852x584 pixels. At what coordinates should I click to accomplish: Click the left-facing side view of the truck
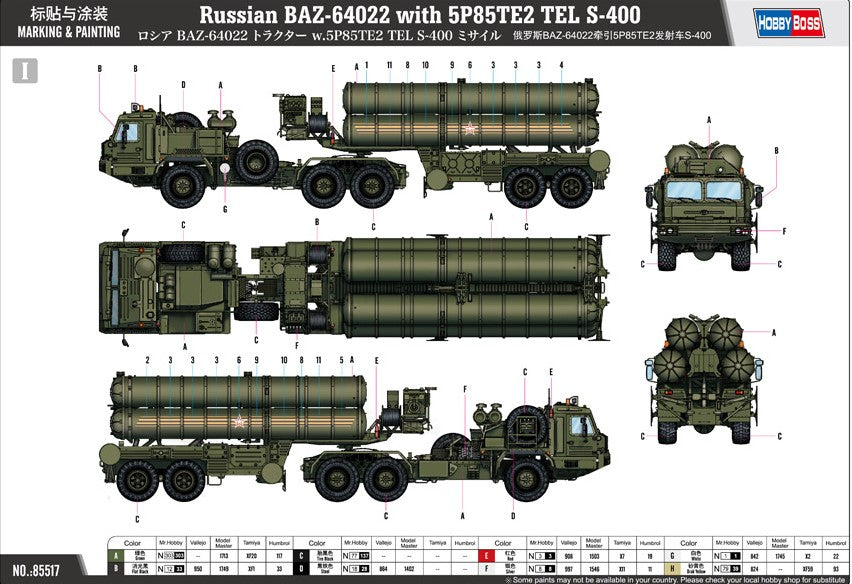pyautogui.click(x=354, y=142)
